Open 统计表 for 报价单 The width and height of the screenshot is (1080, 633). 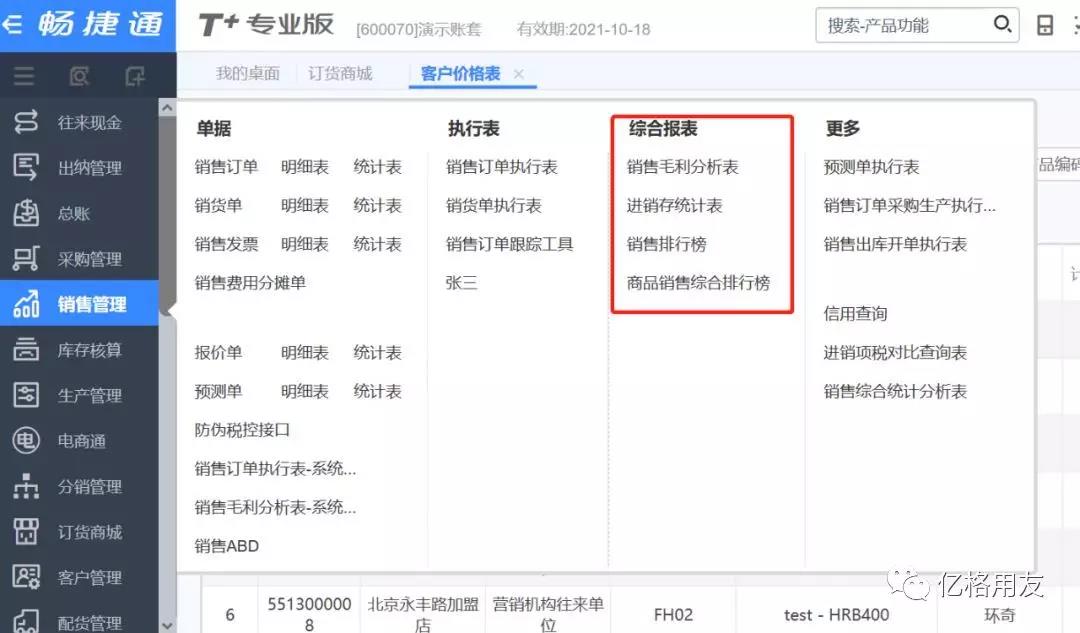pos(377,353)
